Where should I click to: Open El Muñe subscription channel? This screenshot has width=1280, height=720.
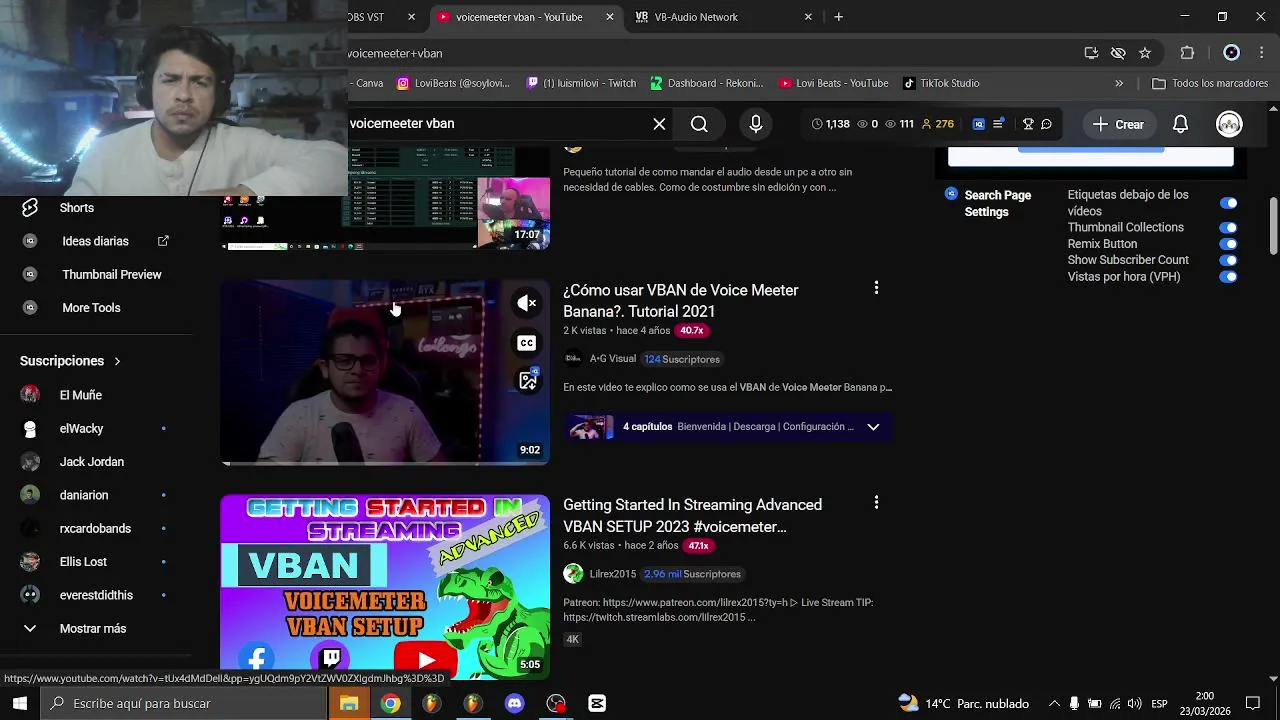pos(80,395)
